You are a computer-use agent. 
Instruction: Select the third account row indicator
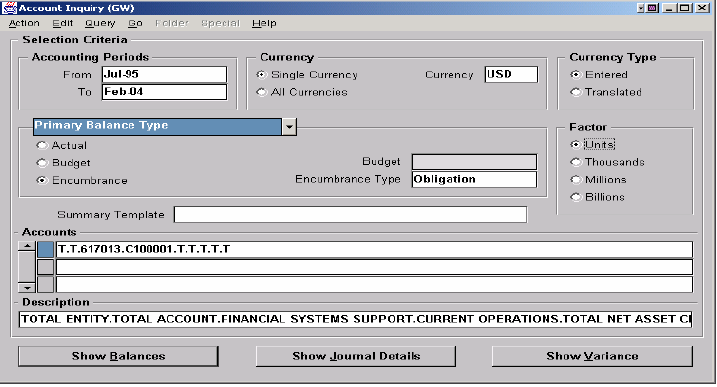tap(45, 284)
